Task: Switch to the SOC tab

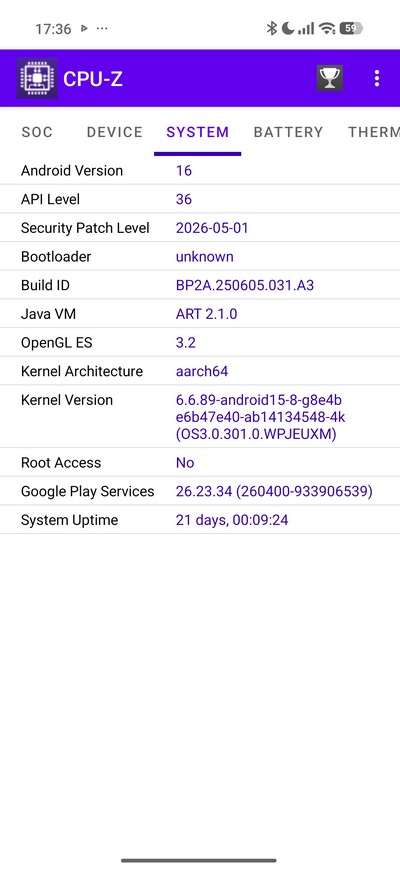Action: pos(37,132)
